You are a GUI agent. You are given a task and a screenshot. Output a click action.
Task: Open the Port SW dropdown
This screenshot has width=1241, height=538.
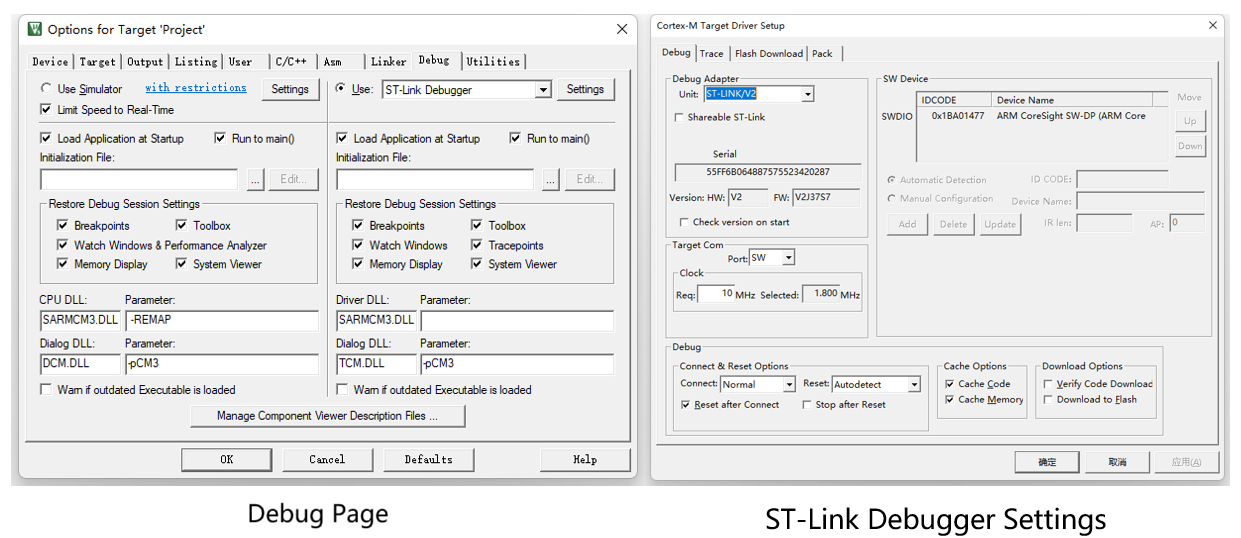788,258
